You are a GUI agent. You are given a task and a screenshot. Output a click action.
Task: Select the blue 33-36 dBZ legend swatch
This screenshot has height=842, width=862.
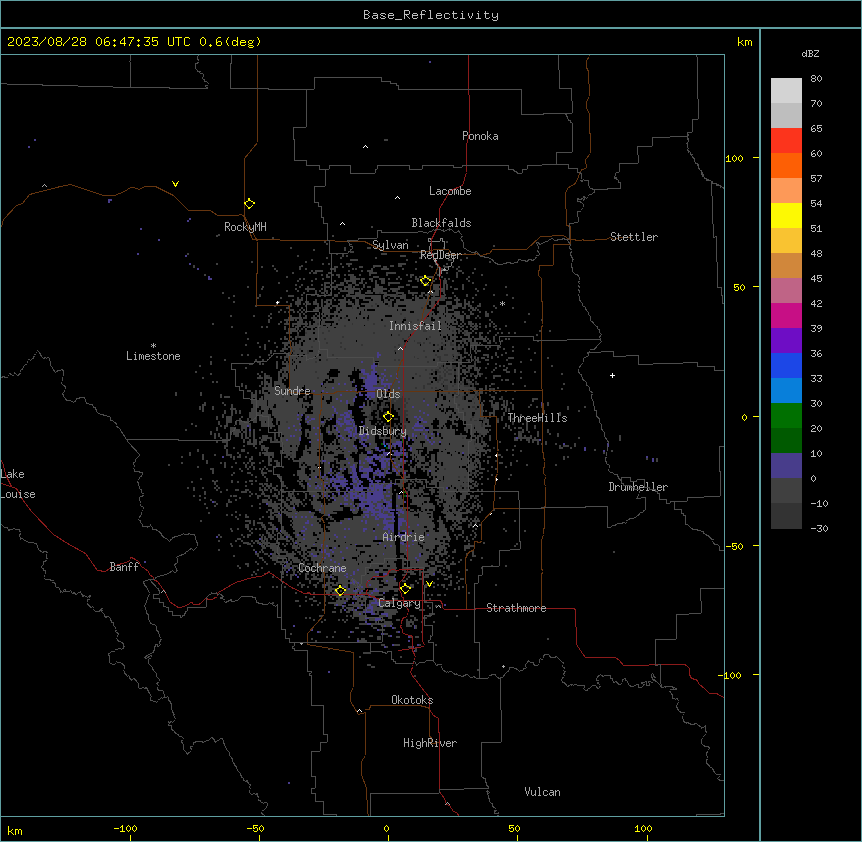[786, 366]
